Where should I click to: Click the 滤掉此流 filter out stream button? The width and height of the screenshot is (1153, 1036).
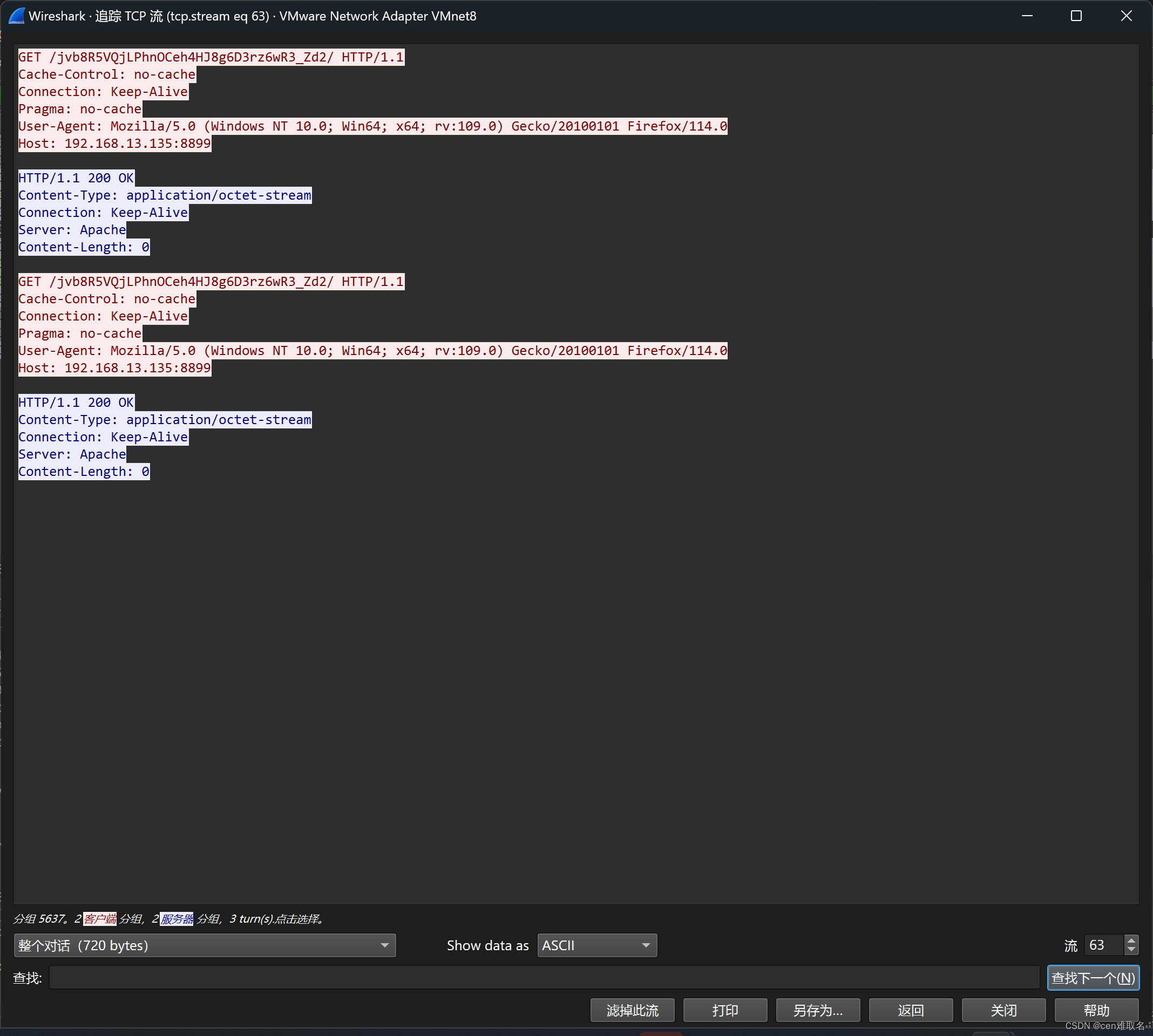[632, 1011]
